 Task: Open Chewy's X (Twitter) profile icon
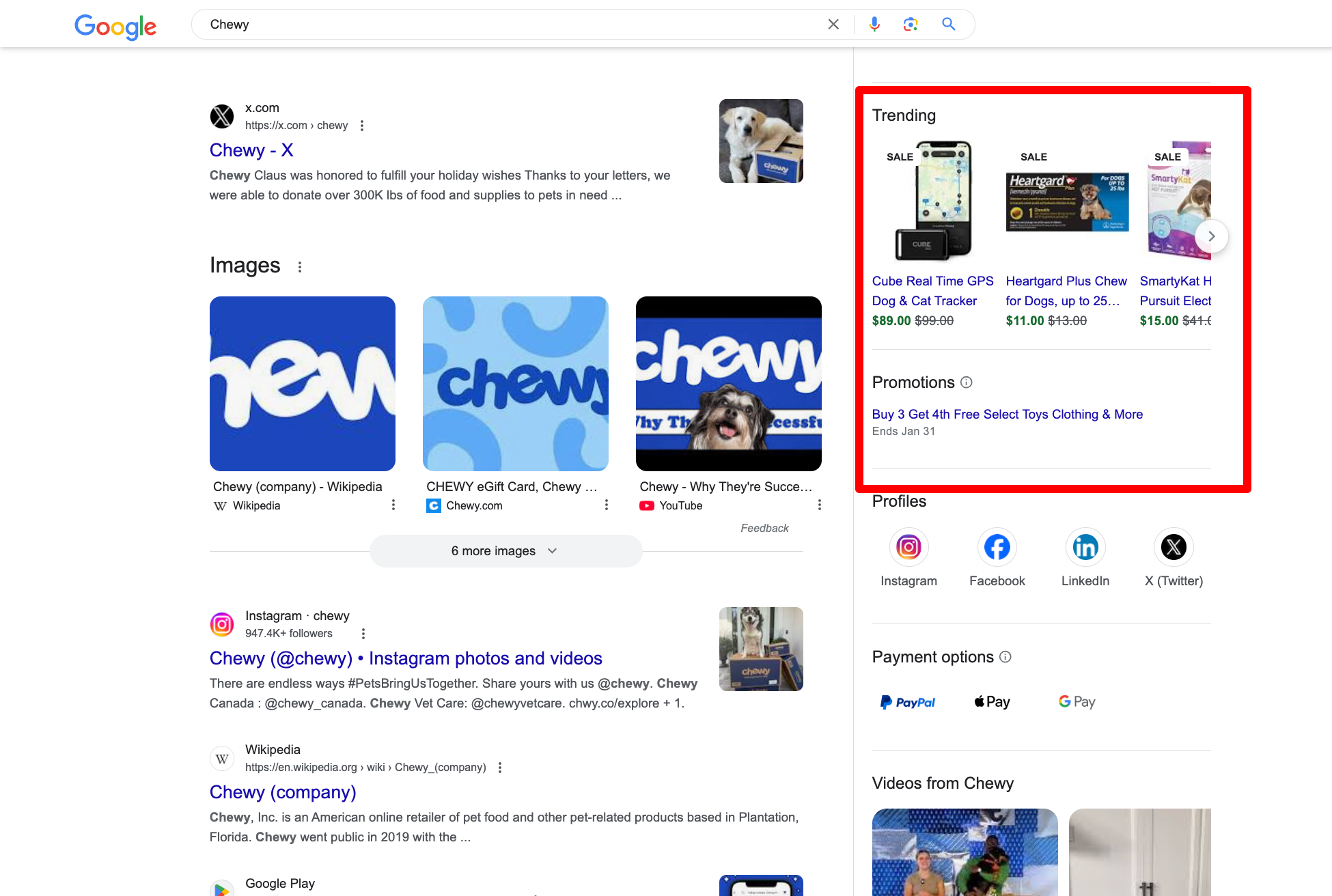tap(1173, 547)
